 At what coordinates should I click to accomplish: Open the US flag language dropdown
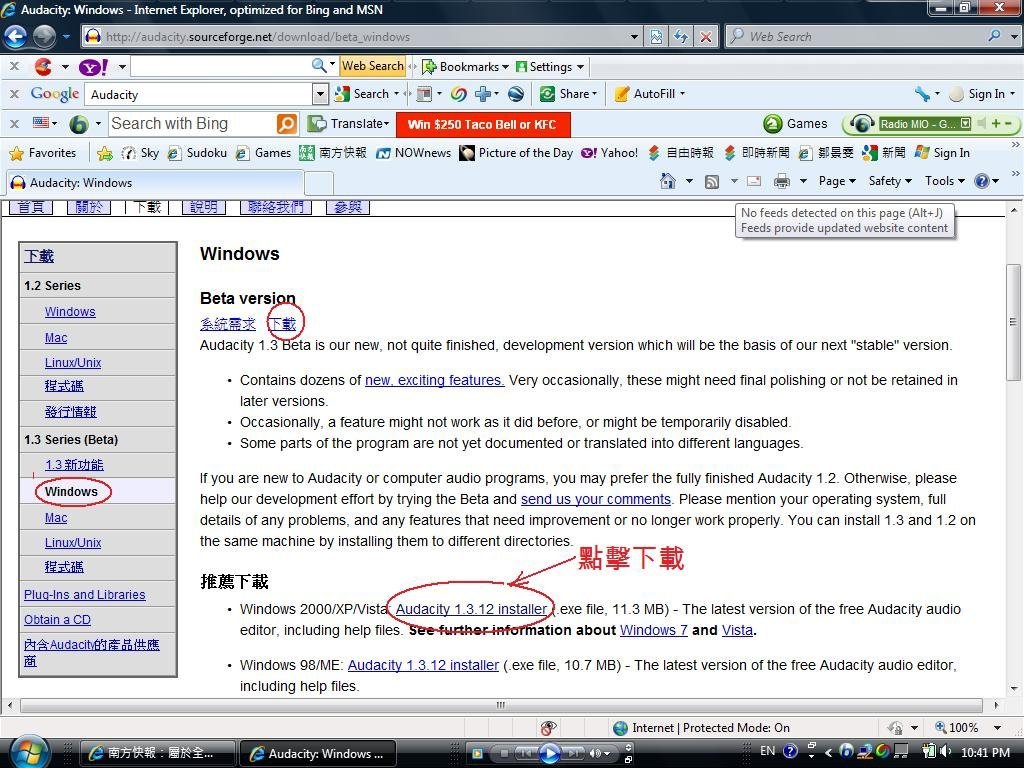pos(45,123)
